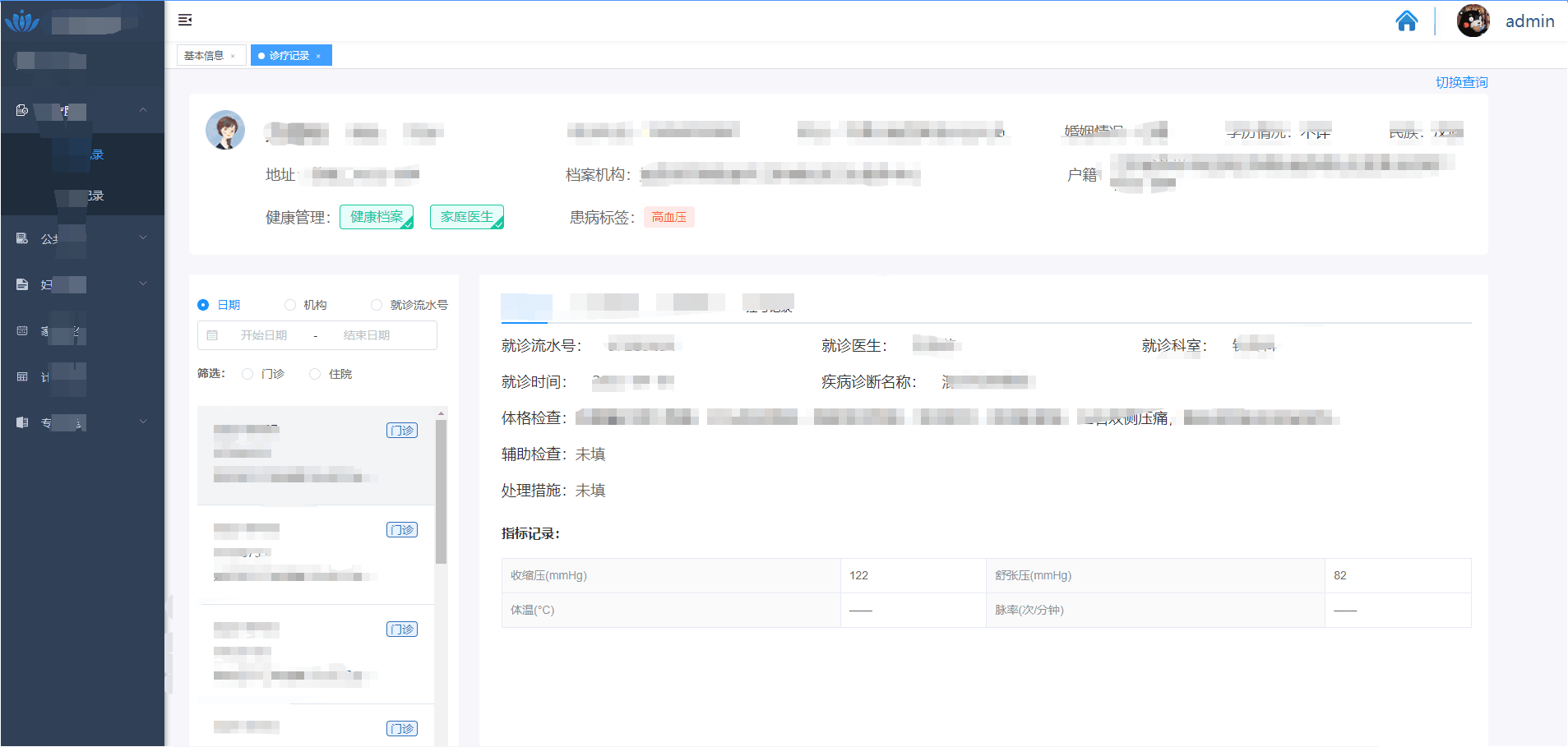The image size is (1568, 747).
Task: Click the calendar icon in date range field
Action: [x=212, y=335]
